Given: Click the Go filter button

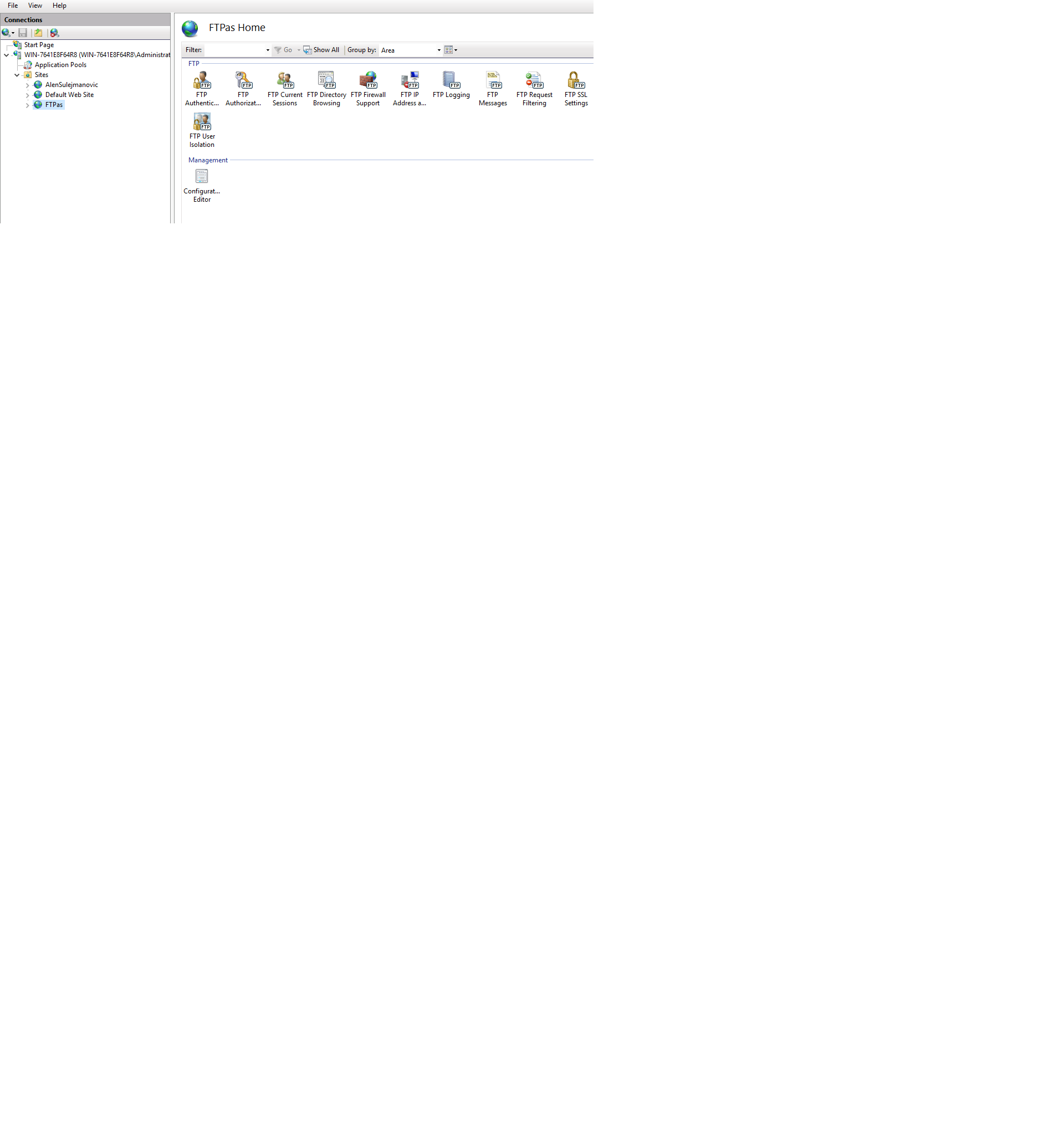Looking at the screenshot, I should click(283, 50).
